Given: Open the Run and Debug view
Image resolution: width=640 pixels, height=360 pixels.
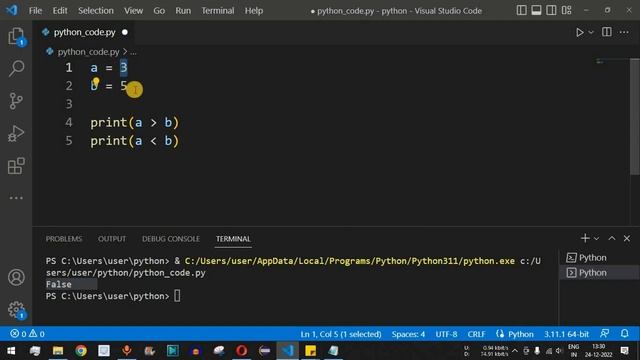Looking at the screenshot, I should [x=16, y=133].
